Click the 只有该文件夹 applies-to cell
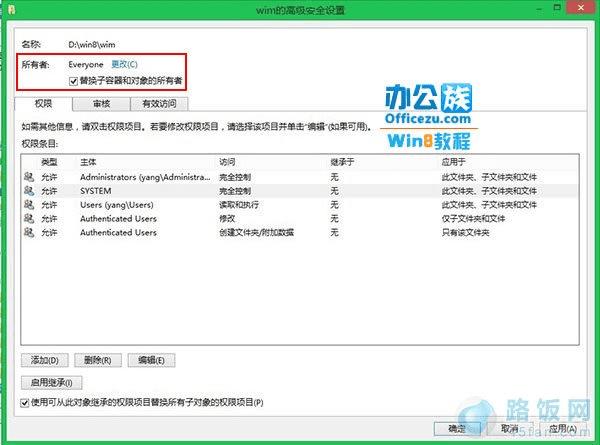 465,232
